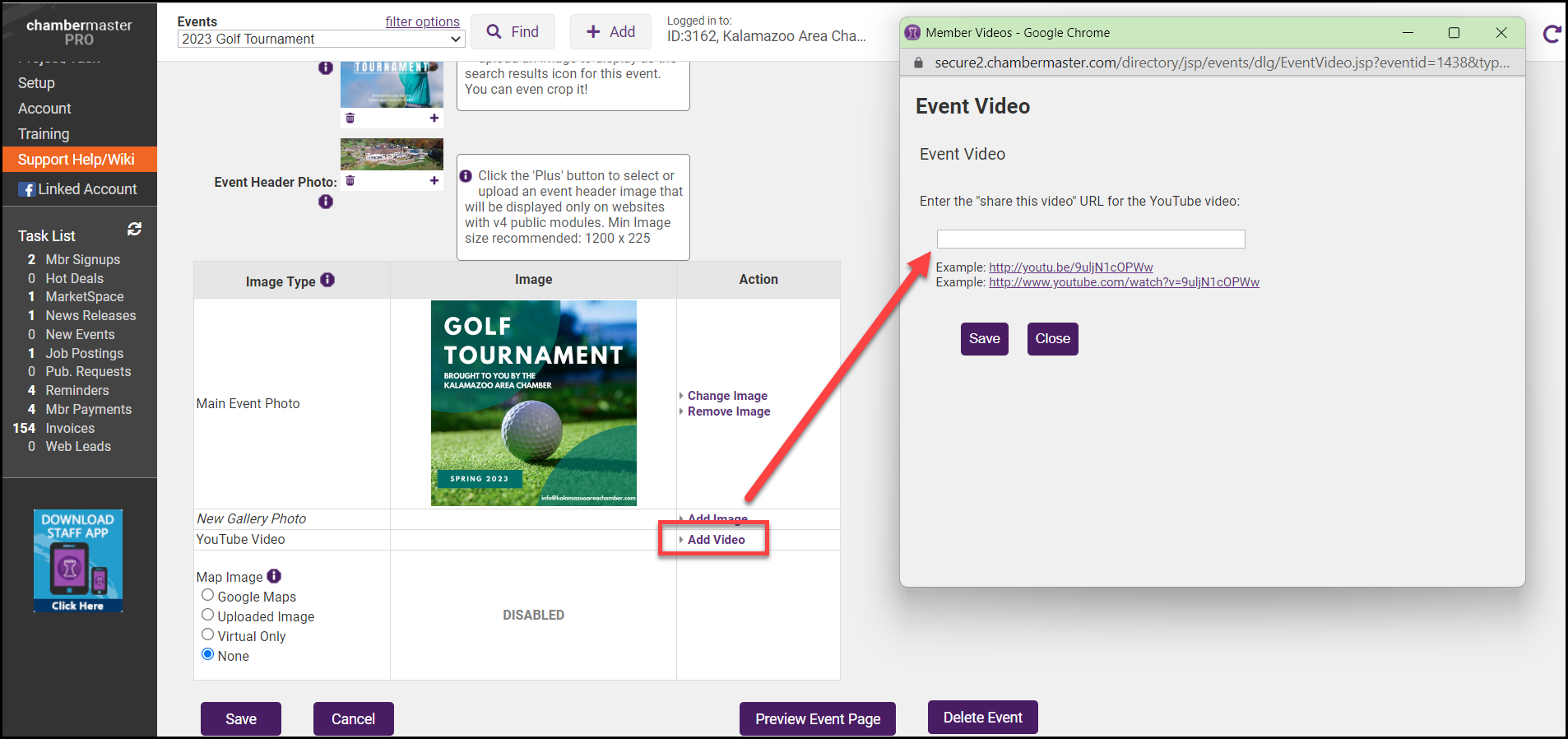Screen dimensions: 1568x739
Task: Click the info icon below Event Header Photo label
Action: click(326, 202)
